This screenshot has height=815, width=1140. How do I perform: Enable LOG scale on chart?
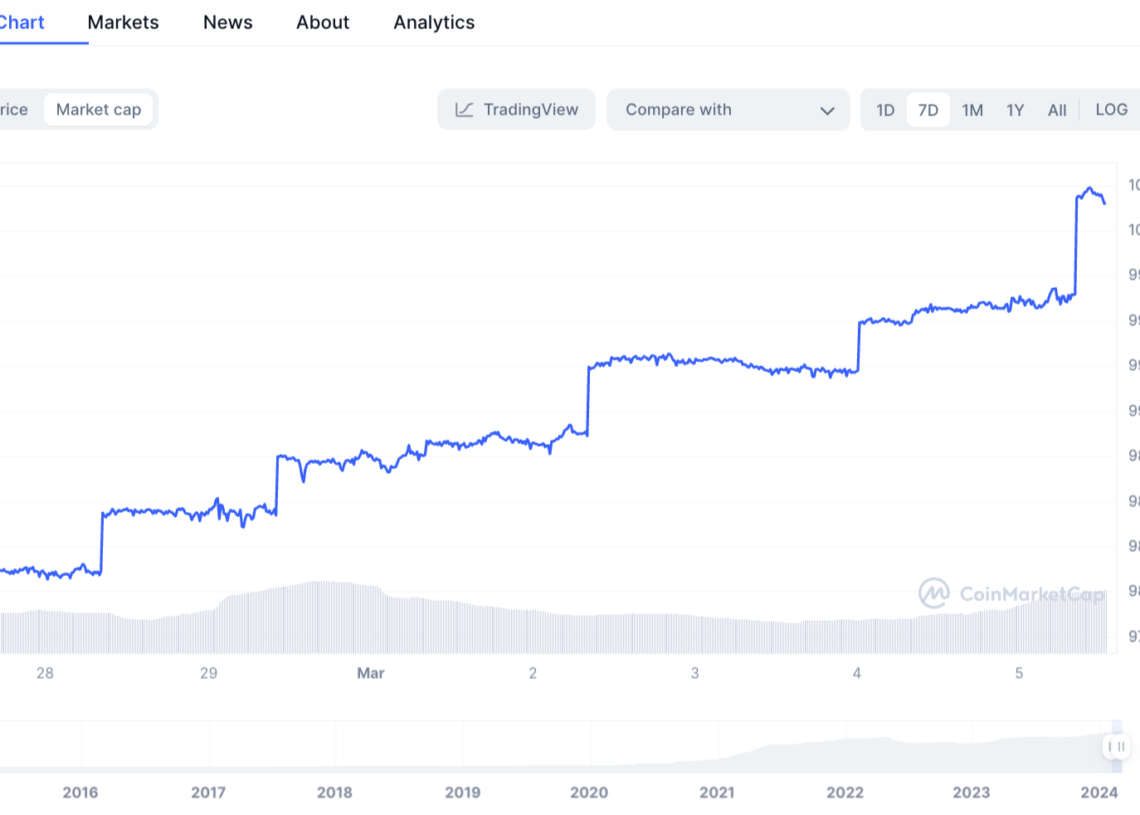point(1111,110)
